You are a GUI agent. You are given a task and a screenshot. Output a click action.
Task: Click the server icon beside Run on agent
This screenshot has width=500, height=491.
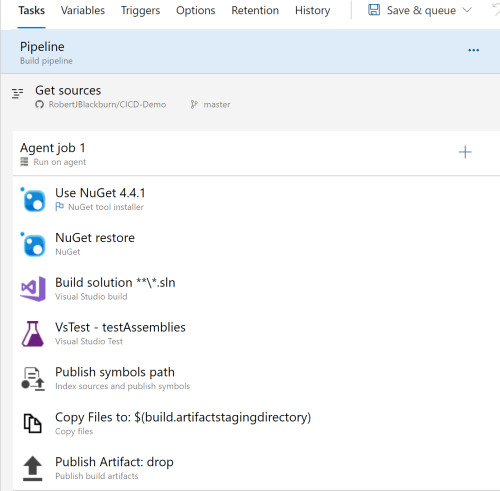(x=24, y=162)
